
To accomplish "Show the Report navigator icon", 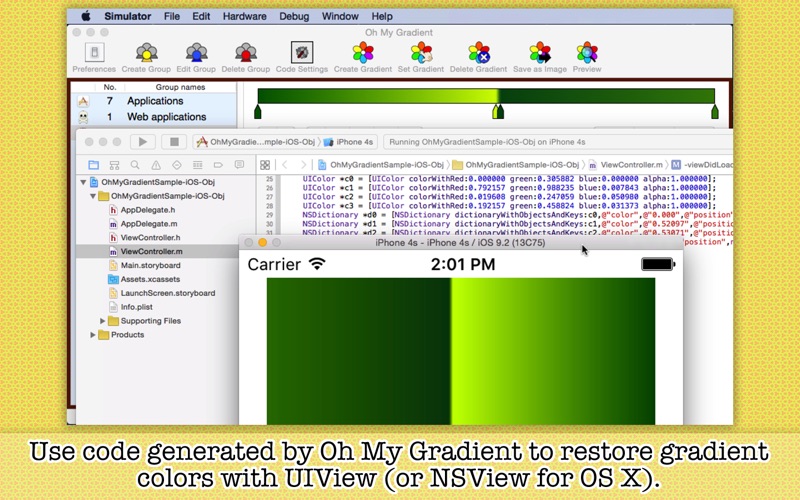I will 239,165.
